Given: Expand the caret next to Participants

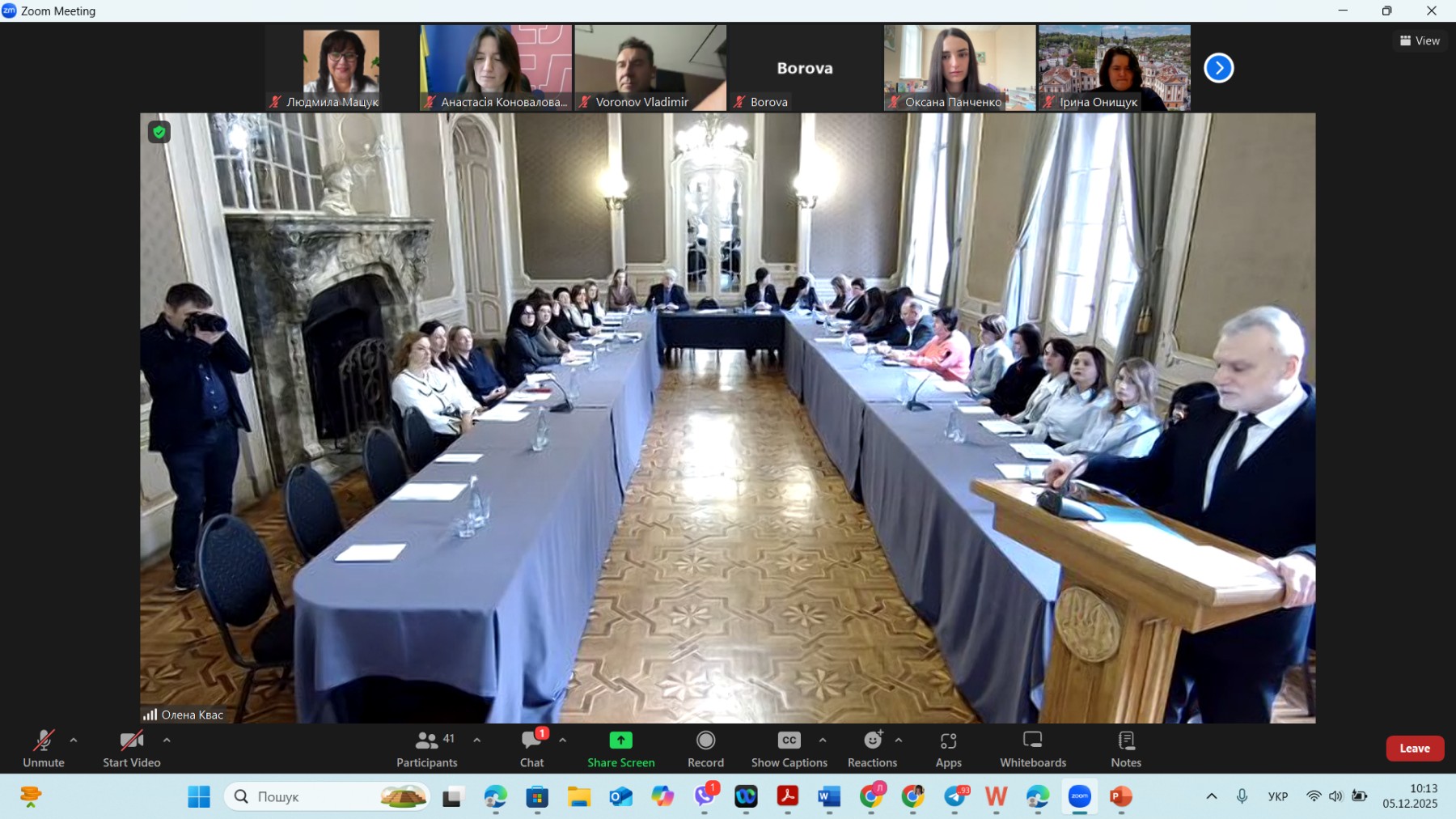Looking at the screenshot, I should [477, 740].
